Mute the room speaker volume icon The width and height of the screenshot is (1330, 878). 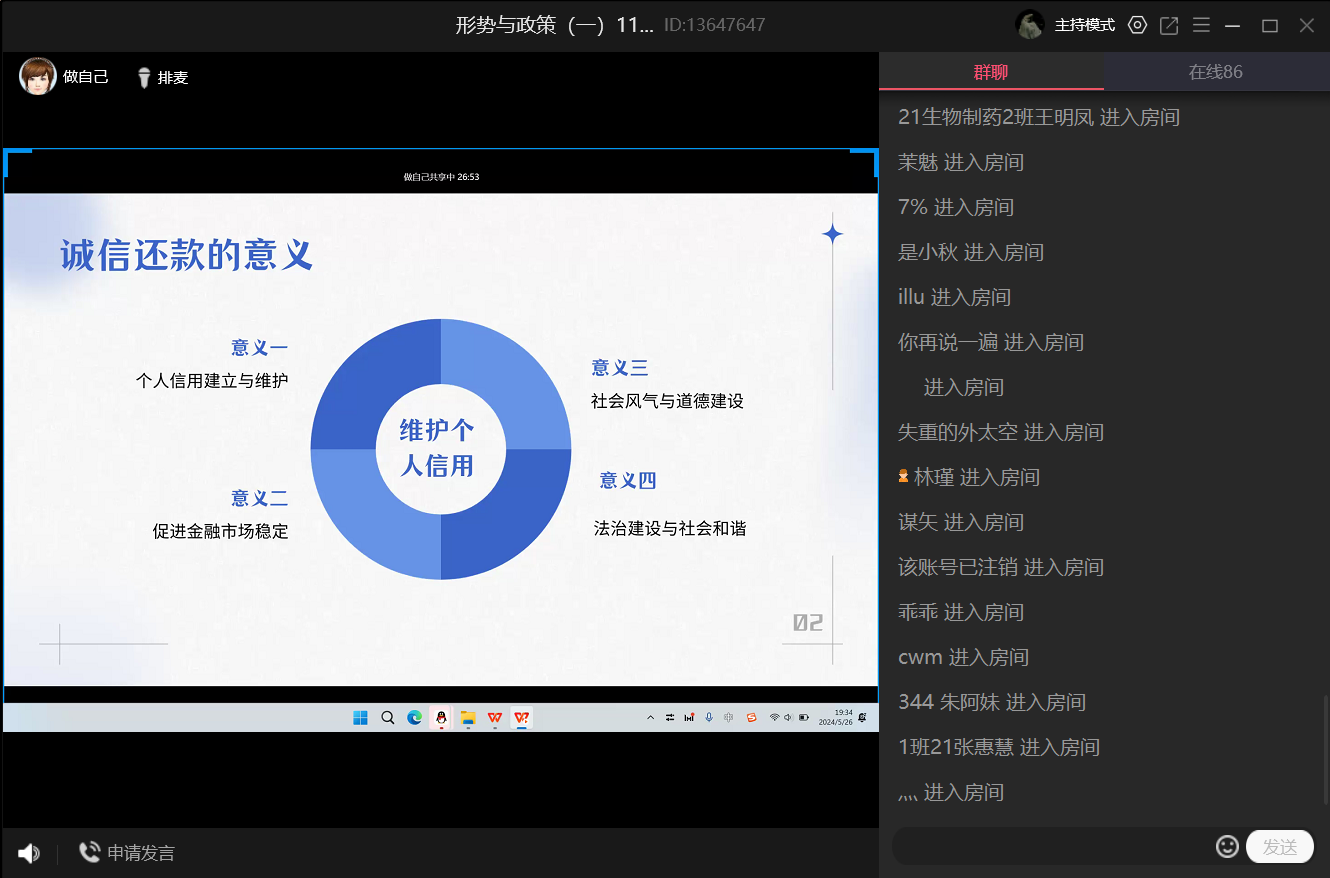point(29,853)
